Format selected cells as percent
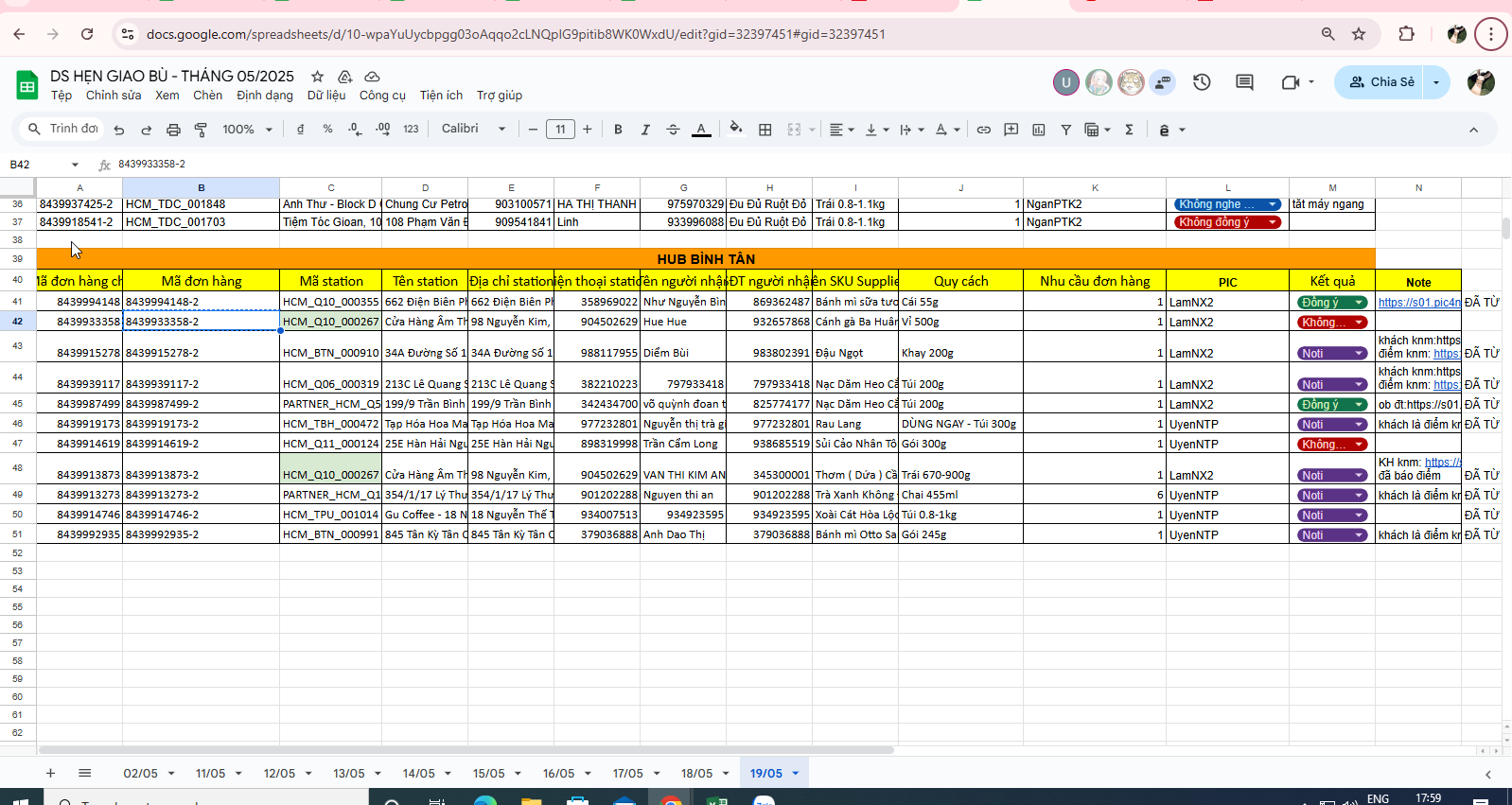 [x=327, y=130]
